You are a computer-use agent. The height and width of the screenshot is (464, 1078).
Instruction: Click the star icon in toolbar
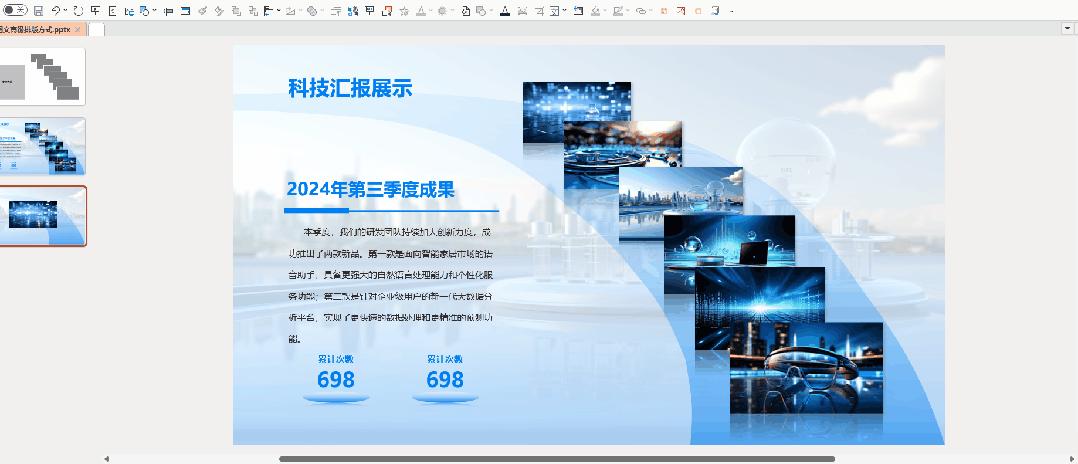coord(404,11)
